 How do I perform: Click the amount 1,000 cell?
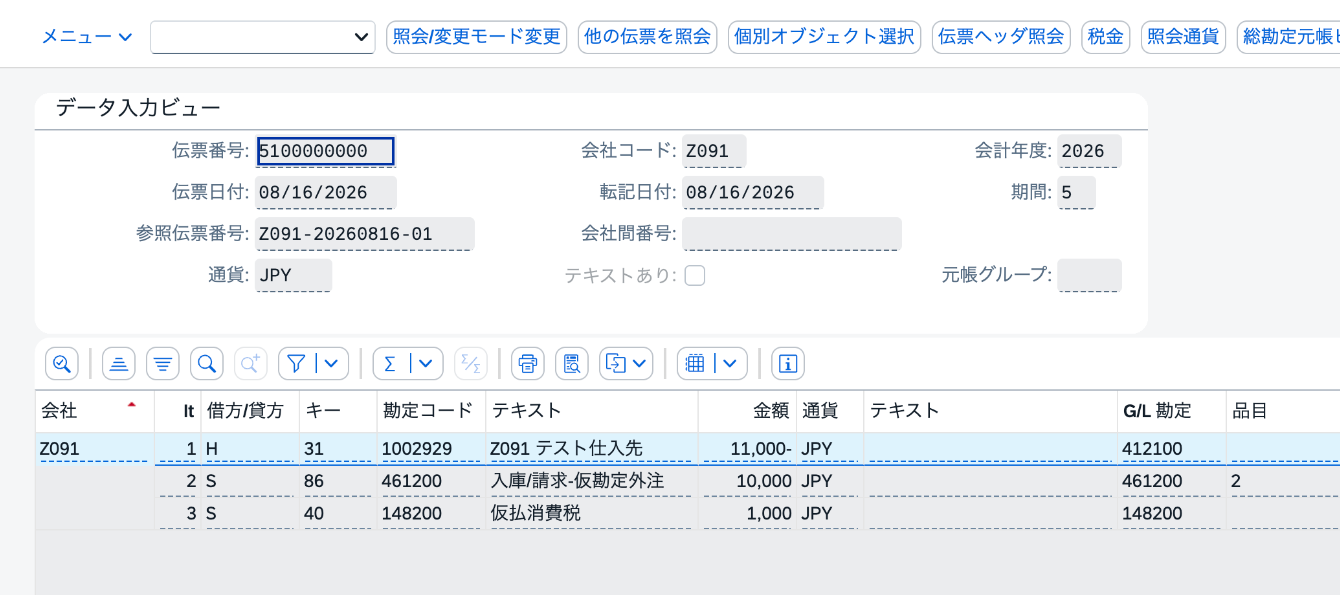click(x=747, y=513)
